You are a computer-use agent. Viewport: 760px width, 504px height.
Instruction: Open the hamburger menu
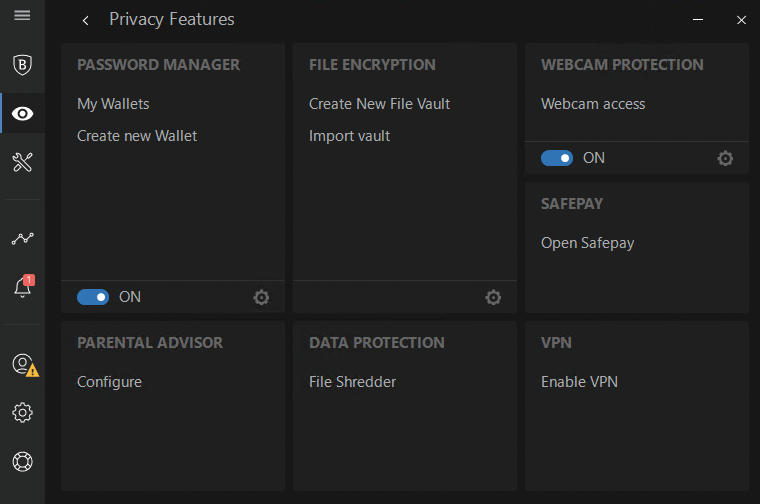click(x=22, y=16)
